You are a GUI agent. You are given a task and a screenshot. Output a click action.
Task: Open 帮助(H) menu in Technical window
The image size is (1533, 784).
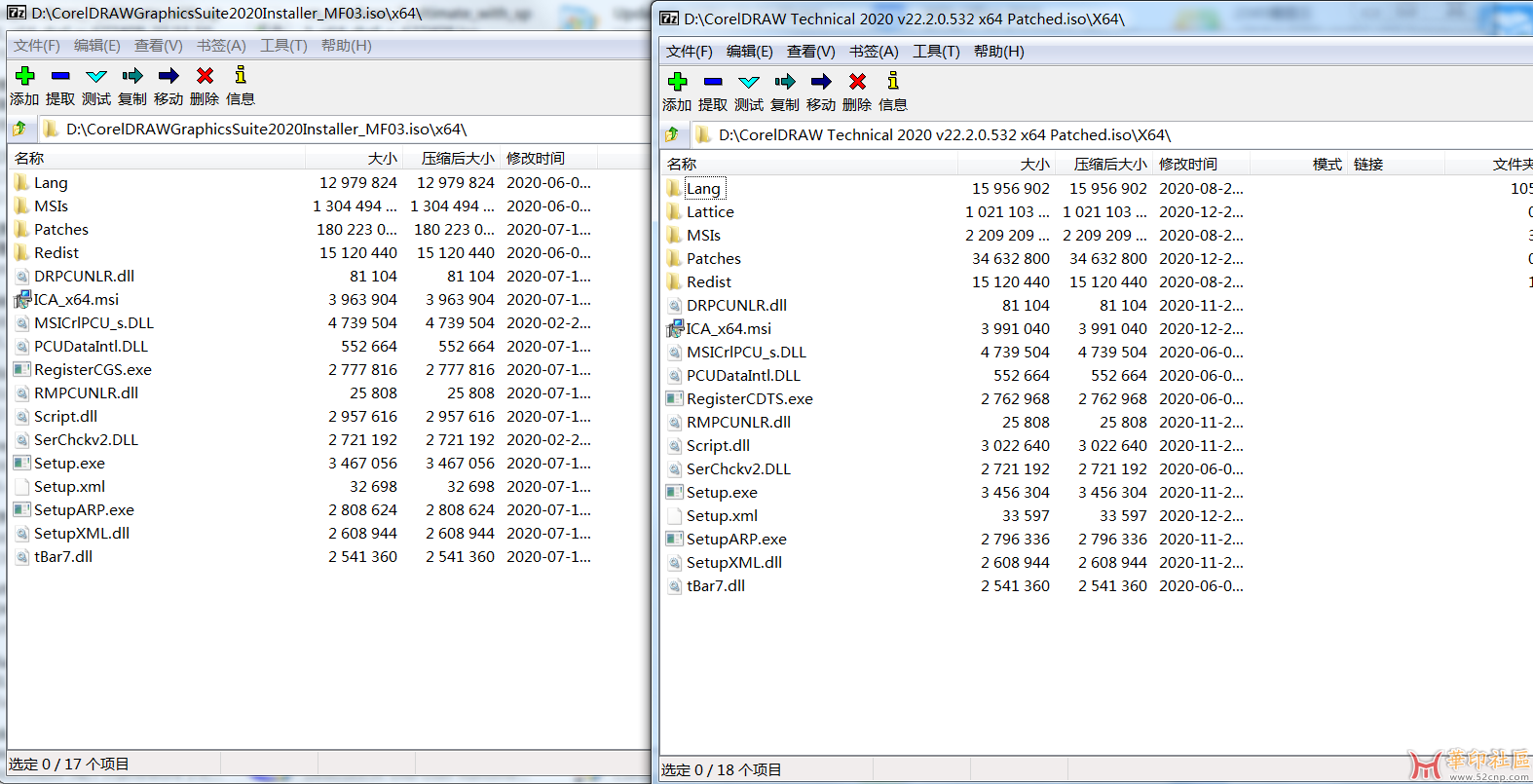pos(999,52)
